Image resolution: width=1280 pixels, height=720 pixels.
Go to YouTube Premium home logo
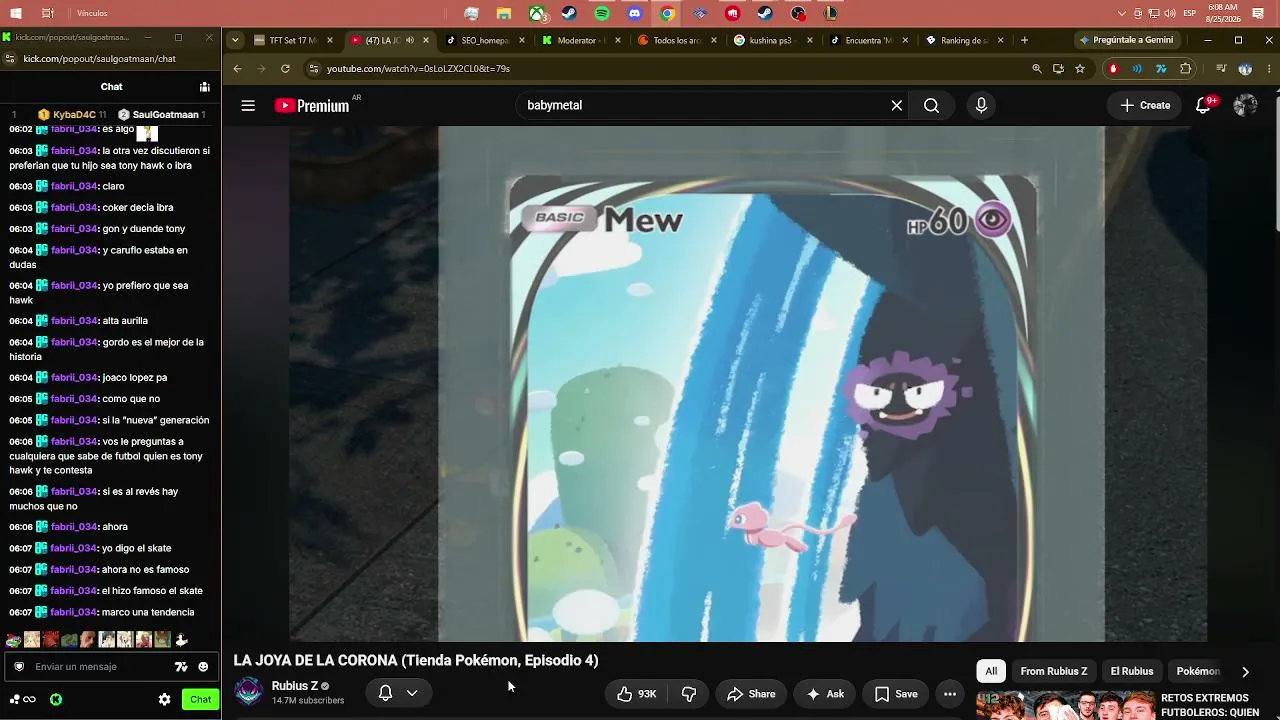pyautogui.click(x=312, y=106)
